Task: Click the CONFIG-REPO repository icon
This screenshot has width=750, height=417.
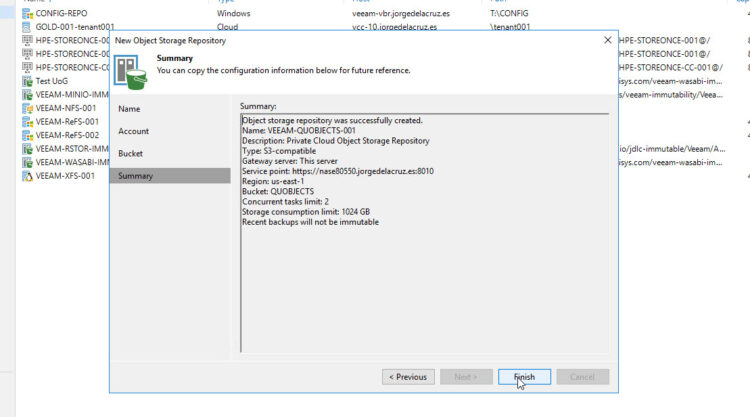Action: 28,14
